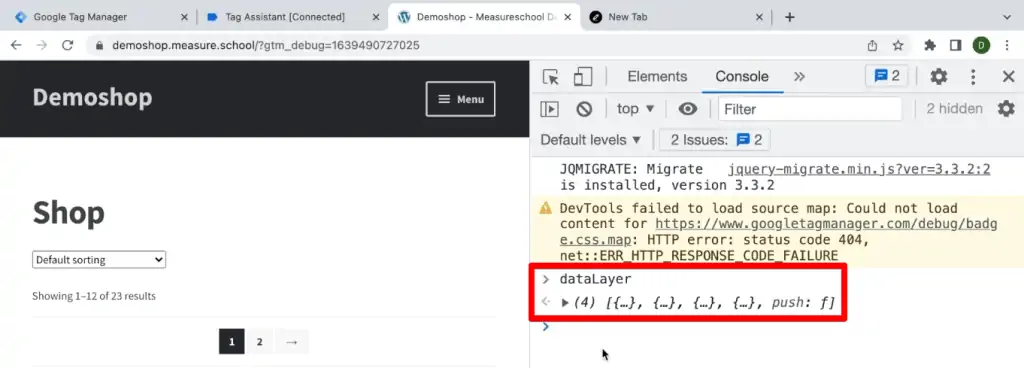The width and height of the screenshot is (1024, 368).
Task: Clear the console
Action: coord(584,109)
